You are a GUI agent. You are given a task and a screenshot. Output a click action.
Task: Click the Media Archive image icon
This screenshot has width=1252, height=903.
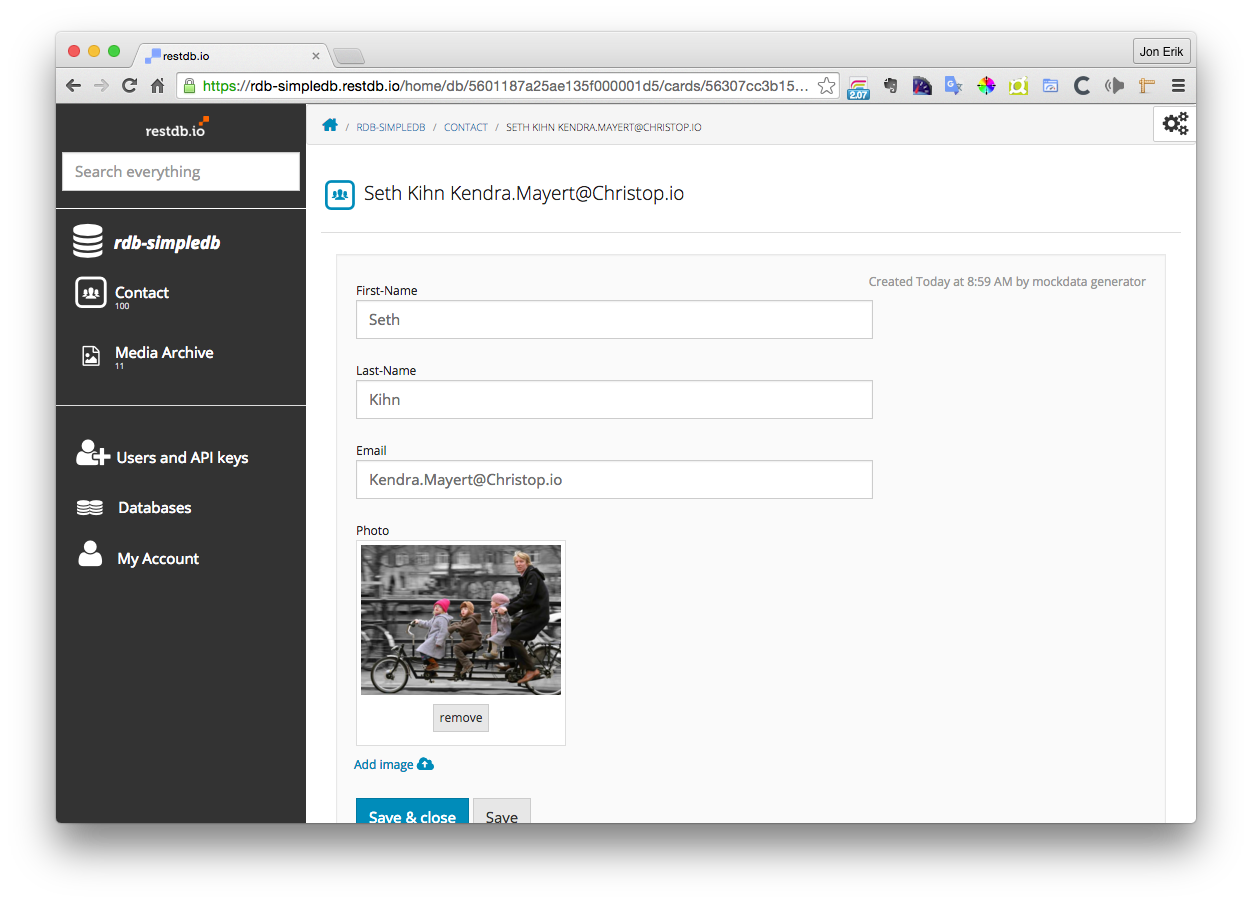pyautogui.click(x=91, y=355)
